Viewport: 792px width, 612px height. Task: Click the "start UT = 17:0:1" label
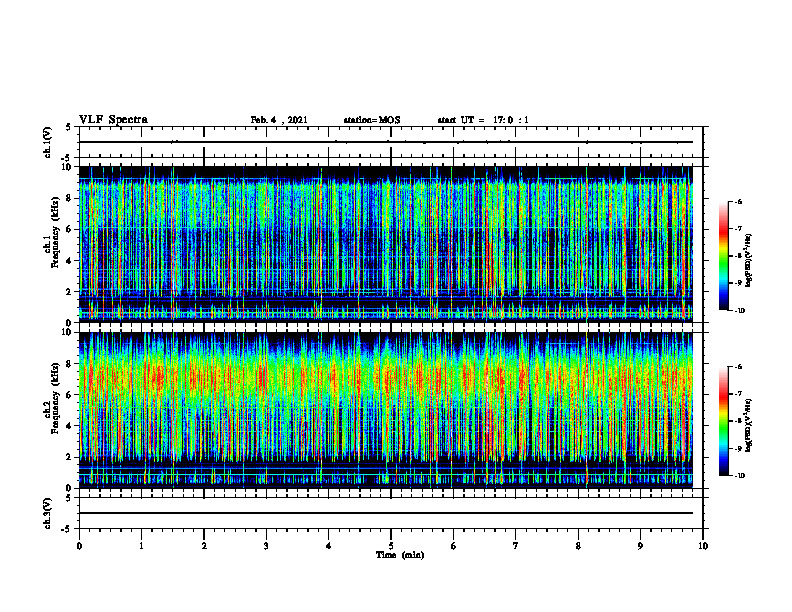(x=483, y=120)
